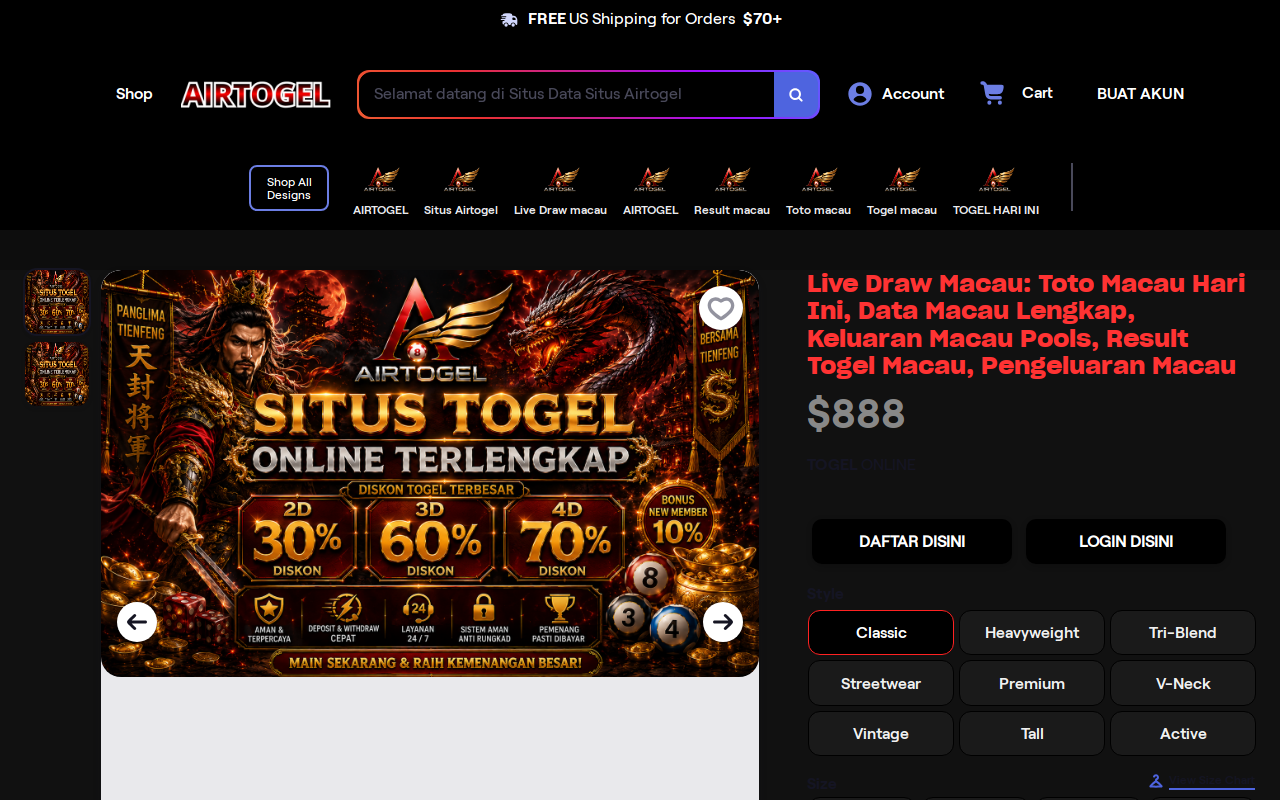Image resolution: width=1280 pixels, height=800 pixels.
Task: Click the LOGIN DISINI button
Action: (1126, 541)
